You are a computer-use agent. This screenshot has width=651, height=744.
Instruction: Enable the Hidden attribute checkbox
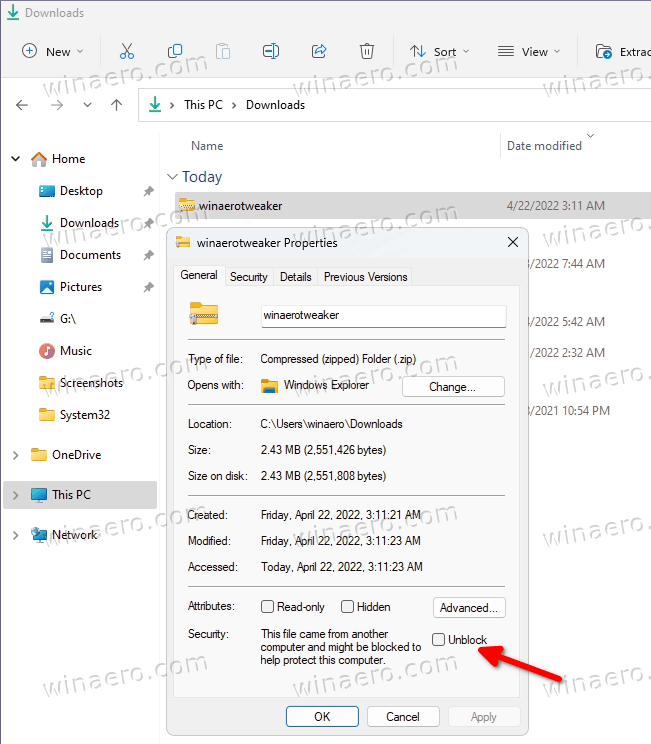coord(347,607)
